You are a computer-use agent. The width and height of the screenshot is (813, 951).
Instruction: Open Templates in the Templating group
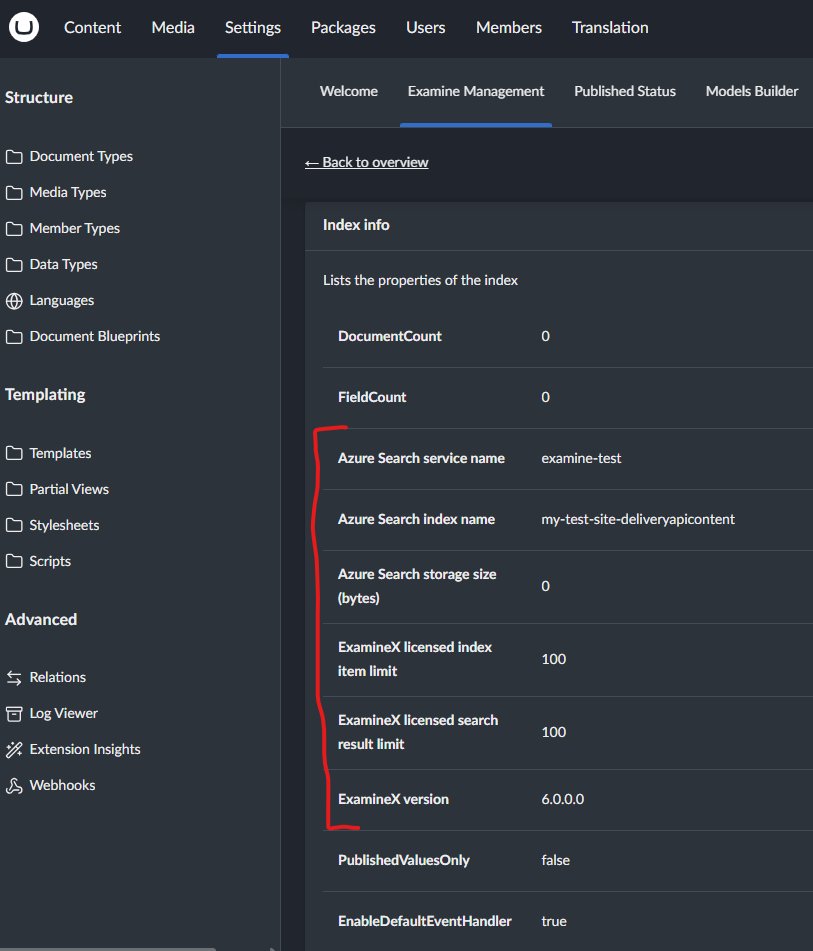[x=61, y=453]
